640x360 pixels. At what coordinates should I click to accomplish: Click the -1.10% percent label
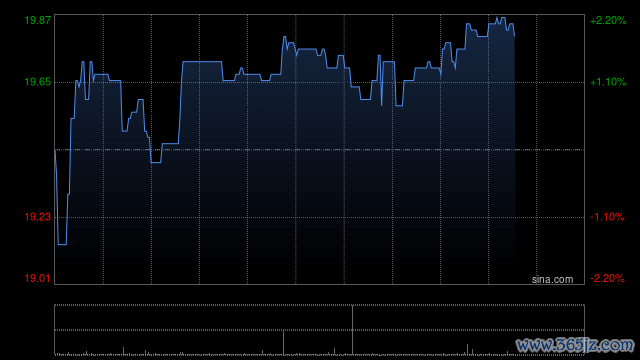coord(607,217)
